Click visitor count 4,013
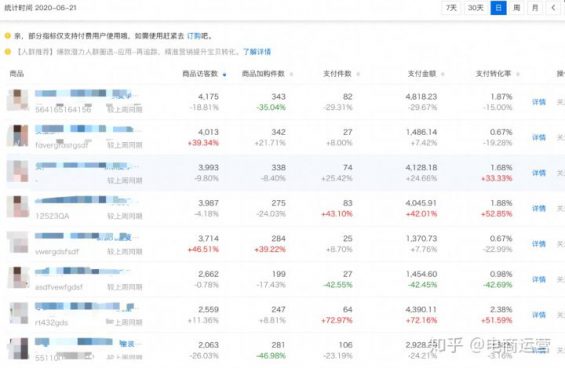 pos(208,132)
